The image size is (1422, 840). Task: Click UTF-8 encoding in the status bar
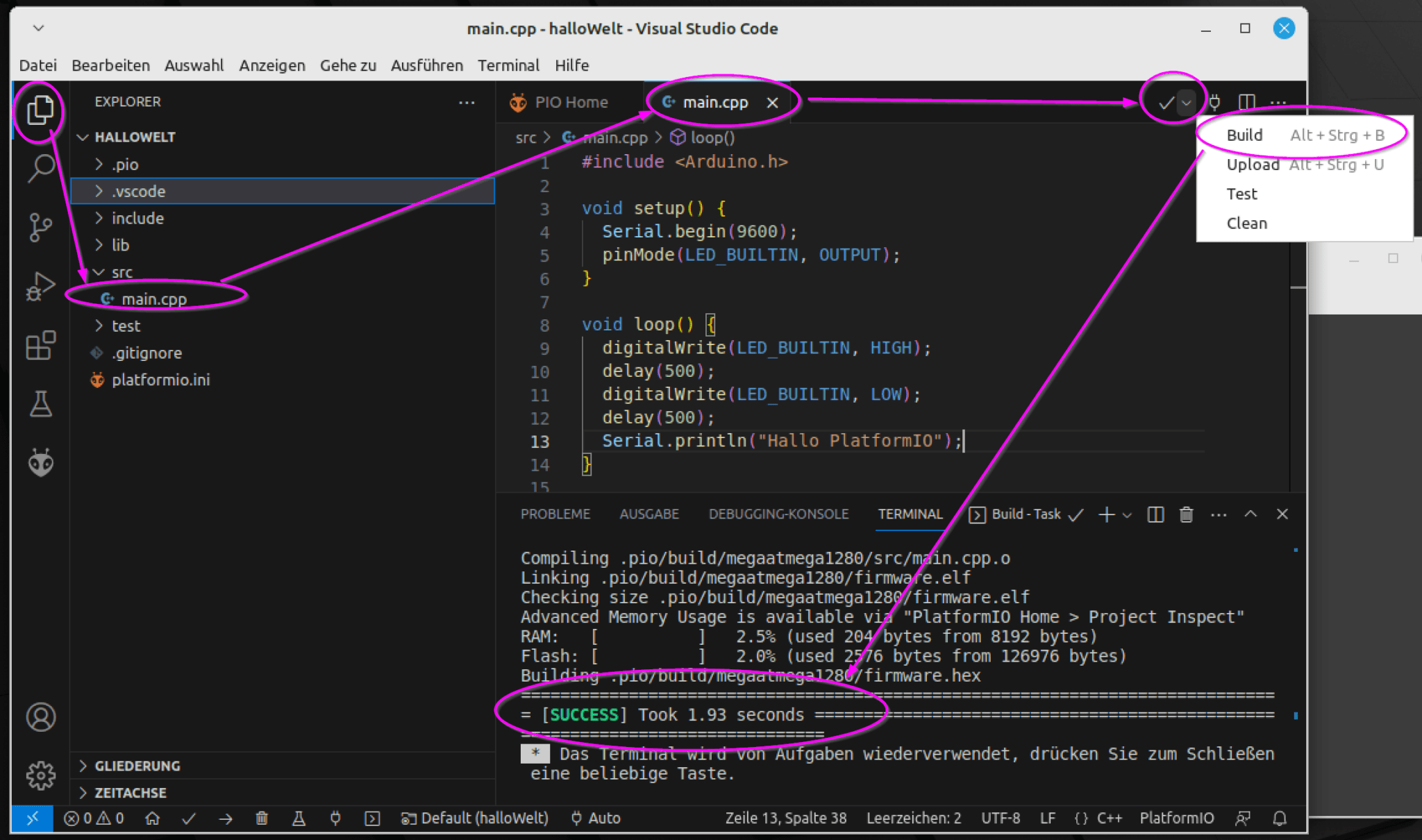[x=1001, y=818]
